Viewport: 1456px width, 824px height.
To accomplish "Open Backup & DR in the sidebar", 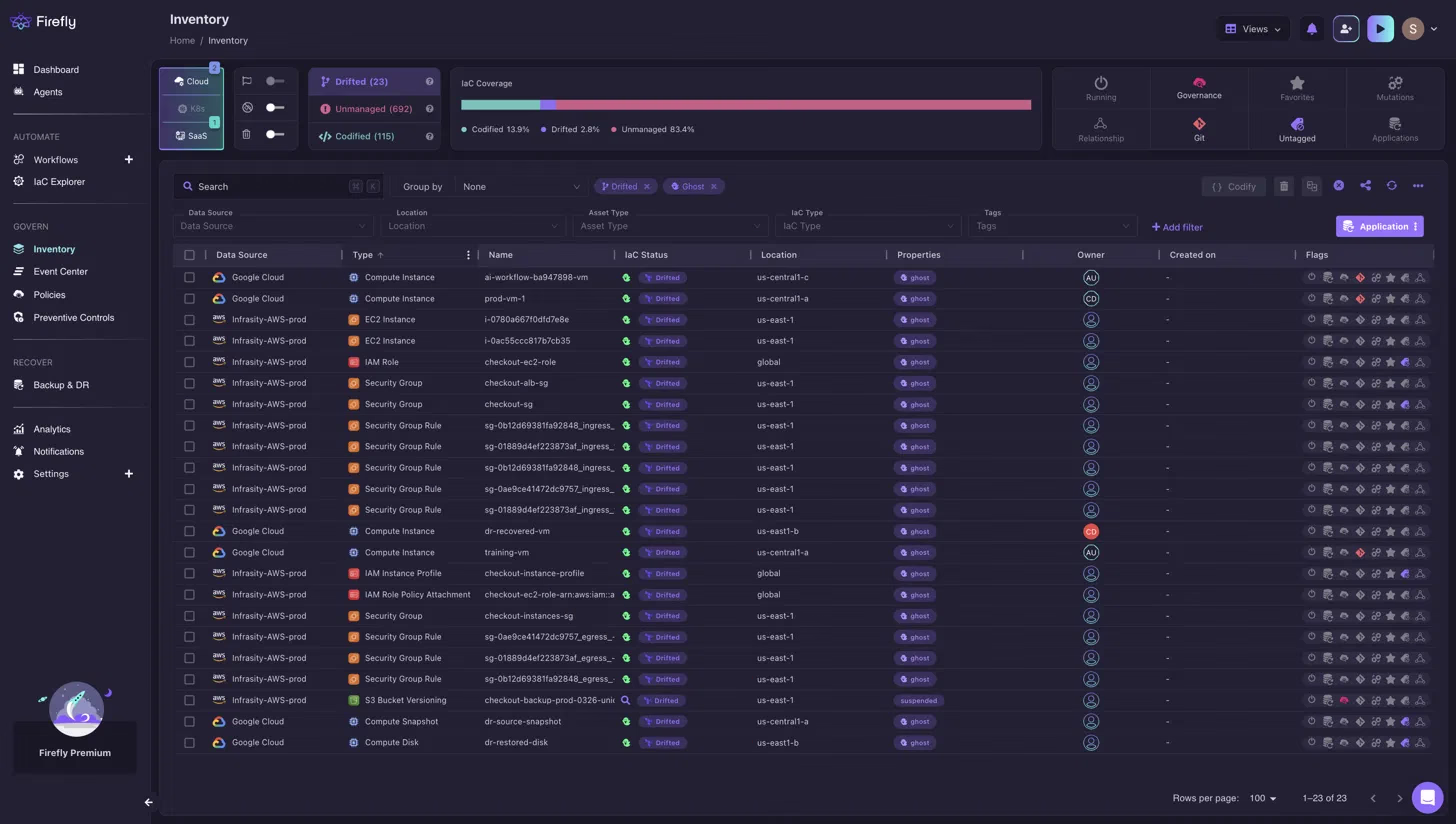I will click(x=61, y=385).
